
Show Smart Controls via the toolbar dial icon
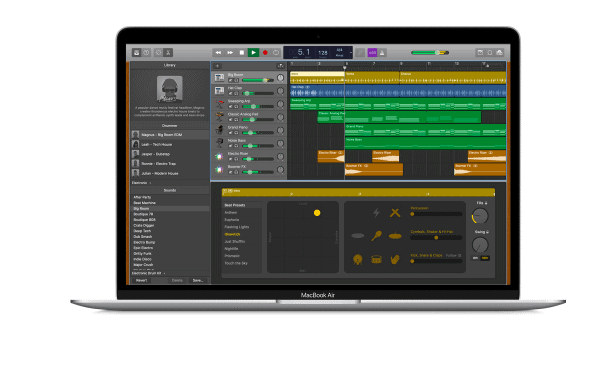coord(158,53)
